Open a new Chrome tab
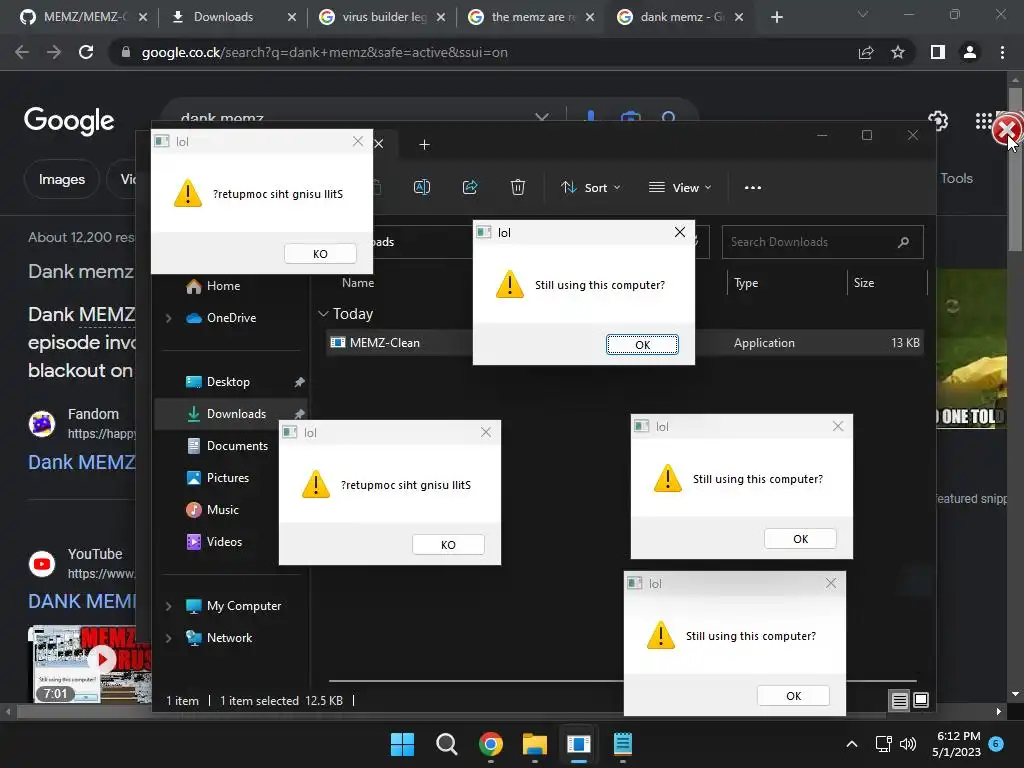The image size is (1024, 768). click(776, 17)
